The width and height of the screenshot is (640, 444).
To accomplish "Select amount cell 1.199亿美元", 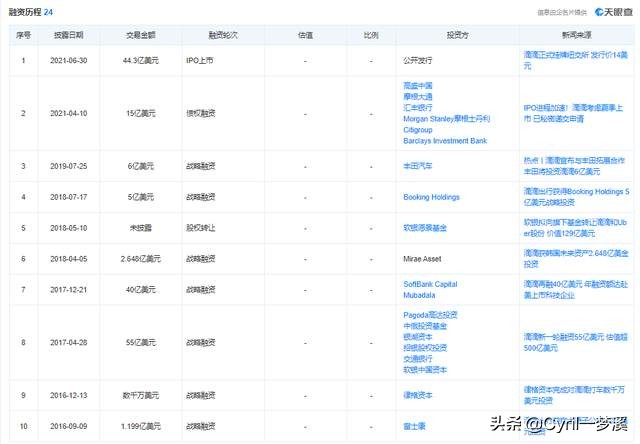I will pyautogui.click(x=140, y=426).
